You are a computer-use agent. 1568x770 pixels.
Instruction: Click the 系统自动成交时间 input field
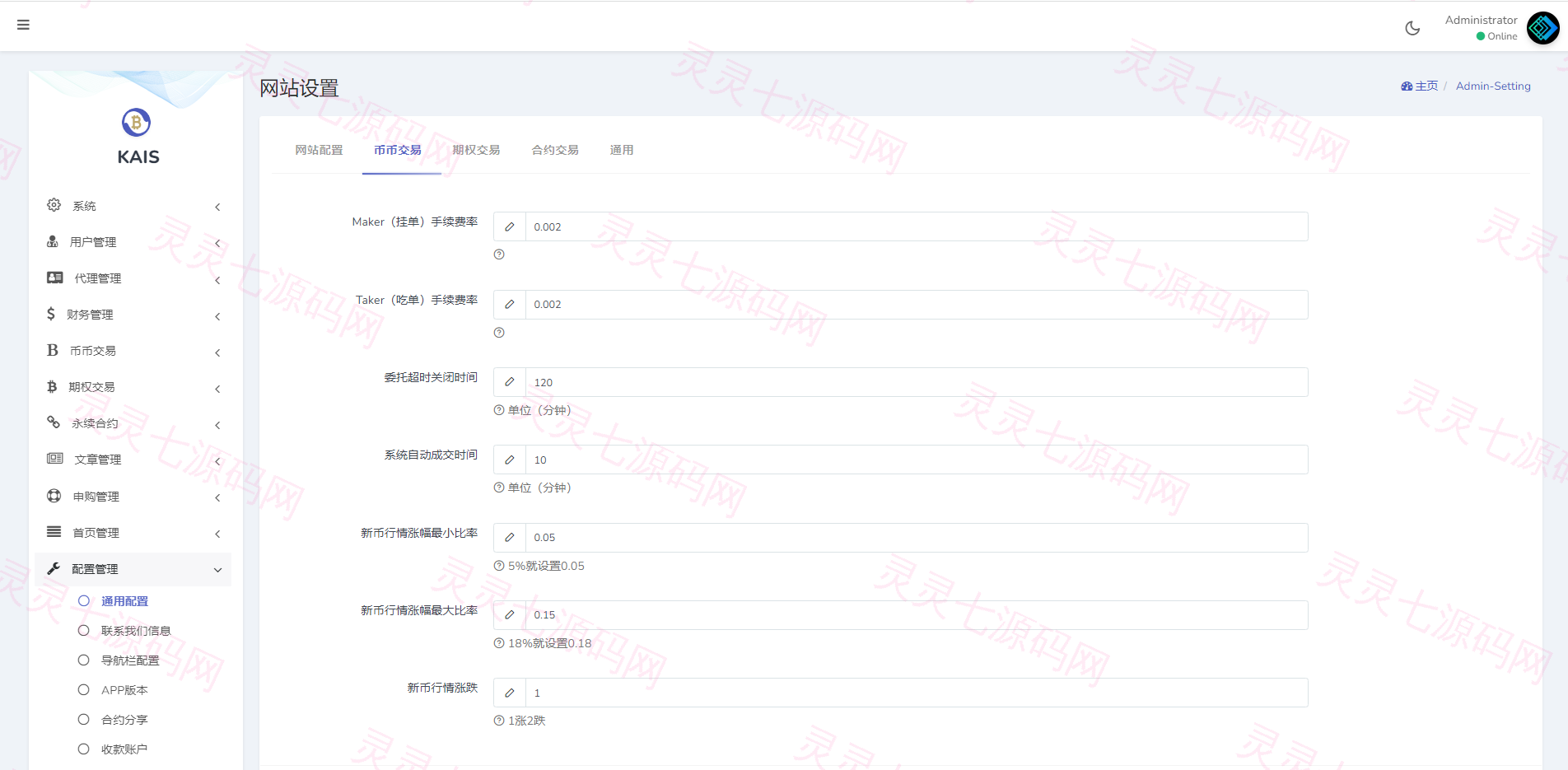point(917,460)
